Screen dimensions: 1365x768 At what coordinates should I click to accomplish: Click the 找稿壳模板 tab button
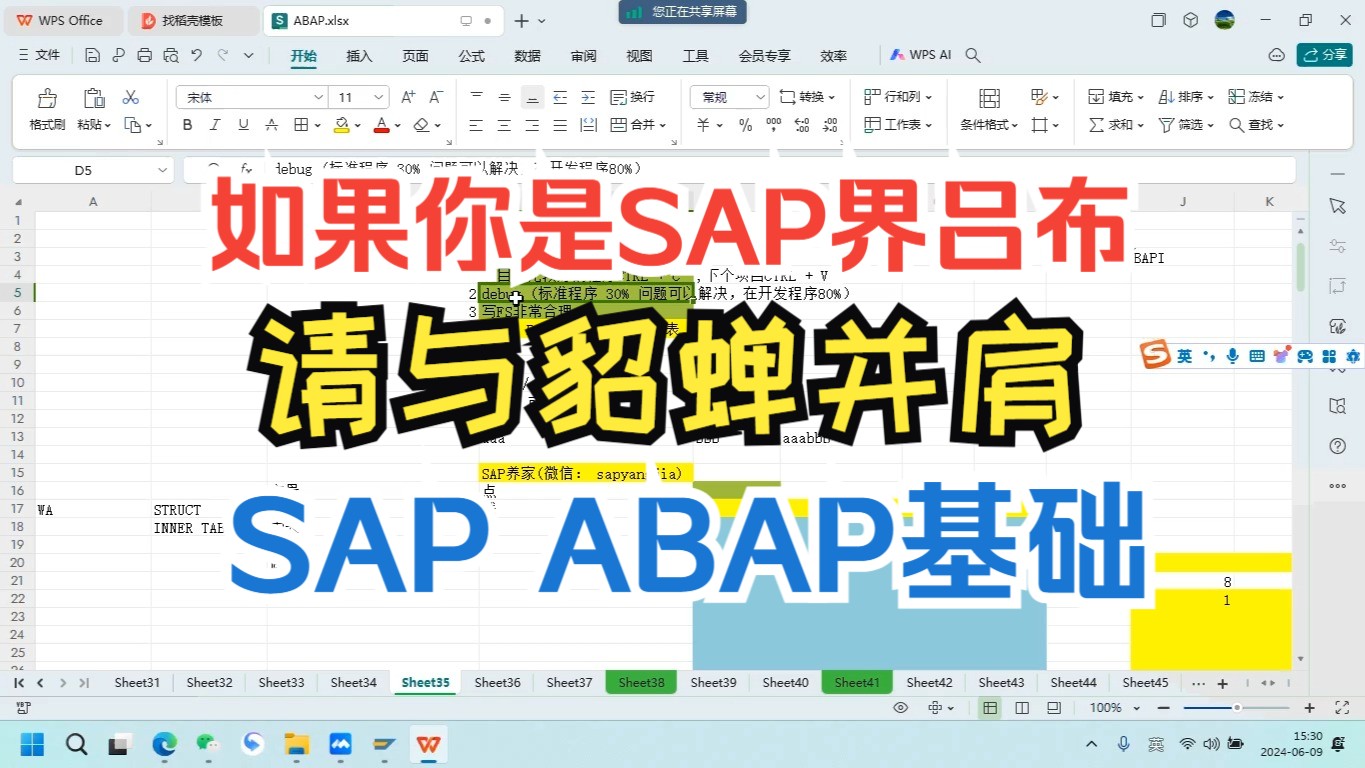point(192,20)
